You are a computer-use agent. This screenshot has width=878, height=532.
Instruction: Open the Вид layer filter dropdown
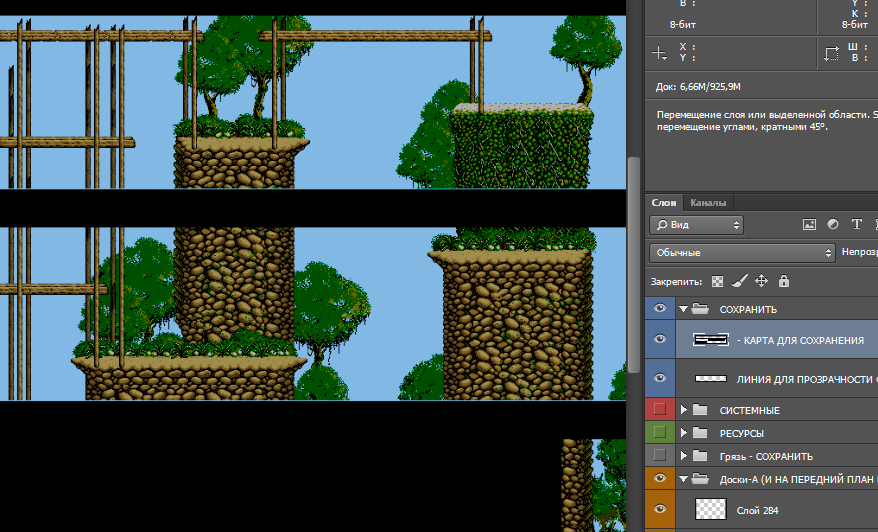(x=696, y=225)
